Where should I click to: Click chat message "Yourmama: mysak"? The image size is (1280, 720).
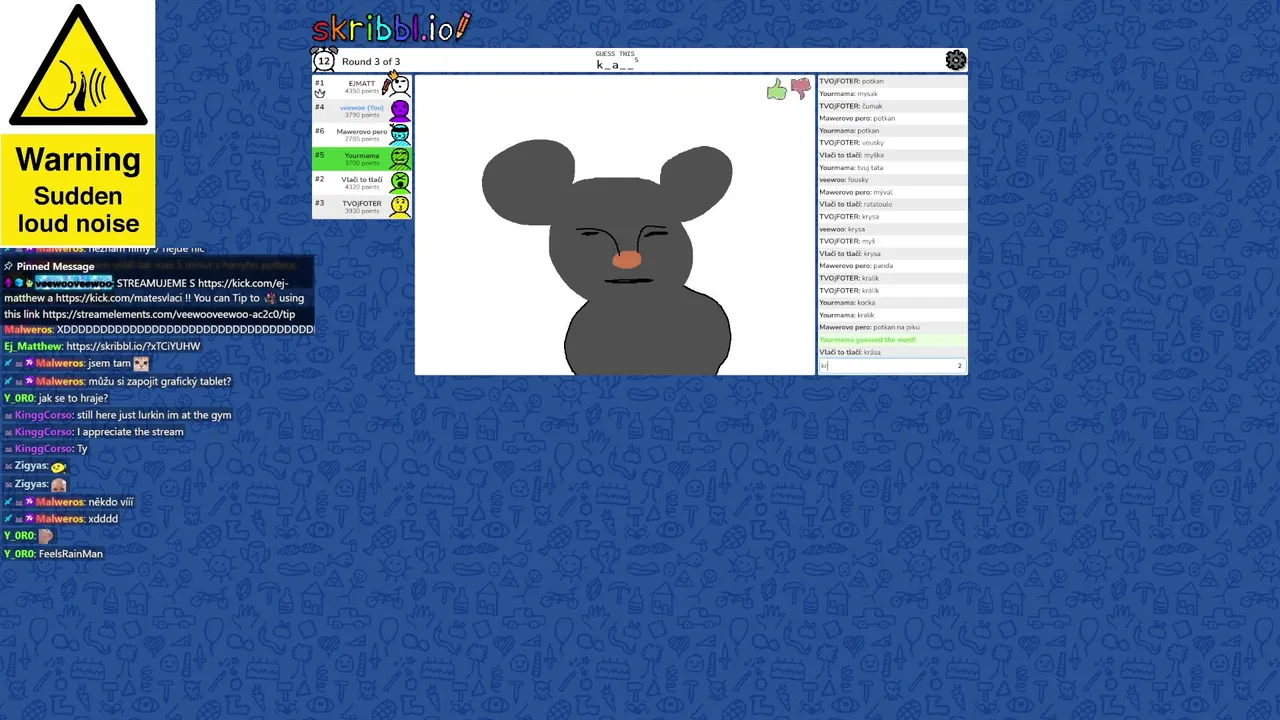pyautogui.click(x=892, y=93)
